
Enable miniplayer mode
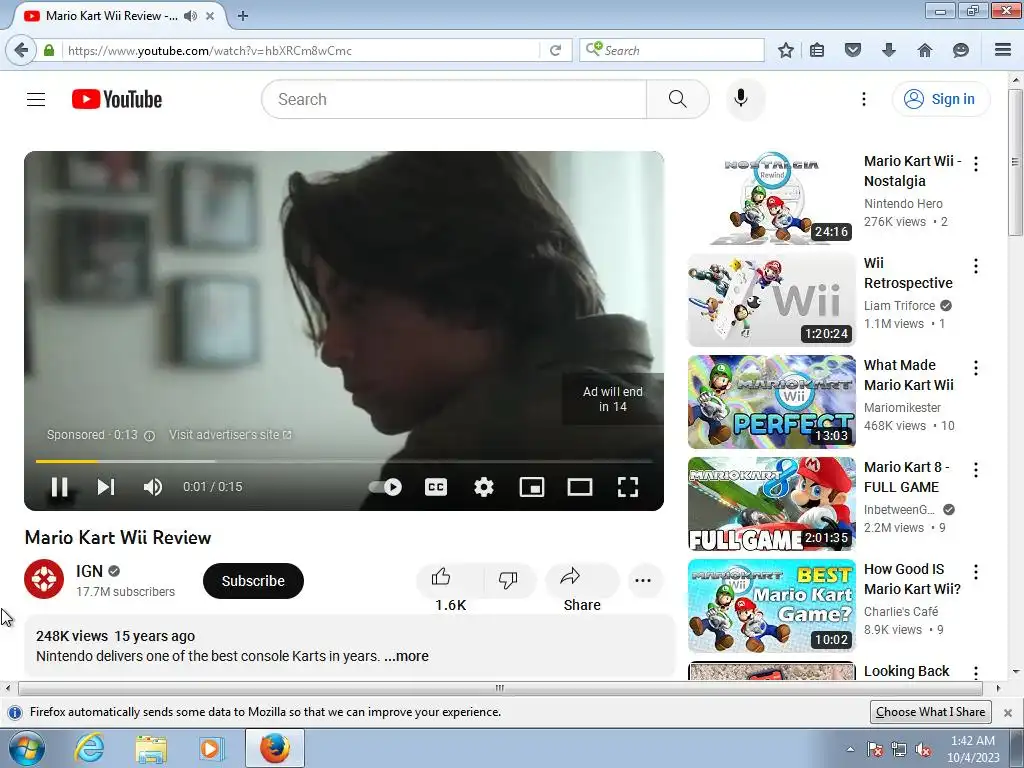pyautogui.click(x=532, y=487)
